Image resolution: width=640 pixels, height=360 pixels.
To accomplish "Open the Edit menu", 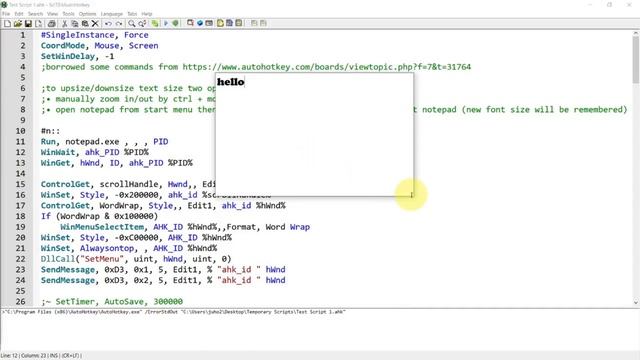I will 19,14.
